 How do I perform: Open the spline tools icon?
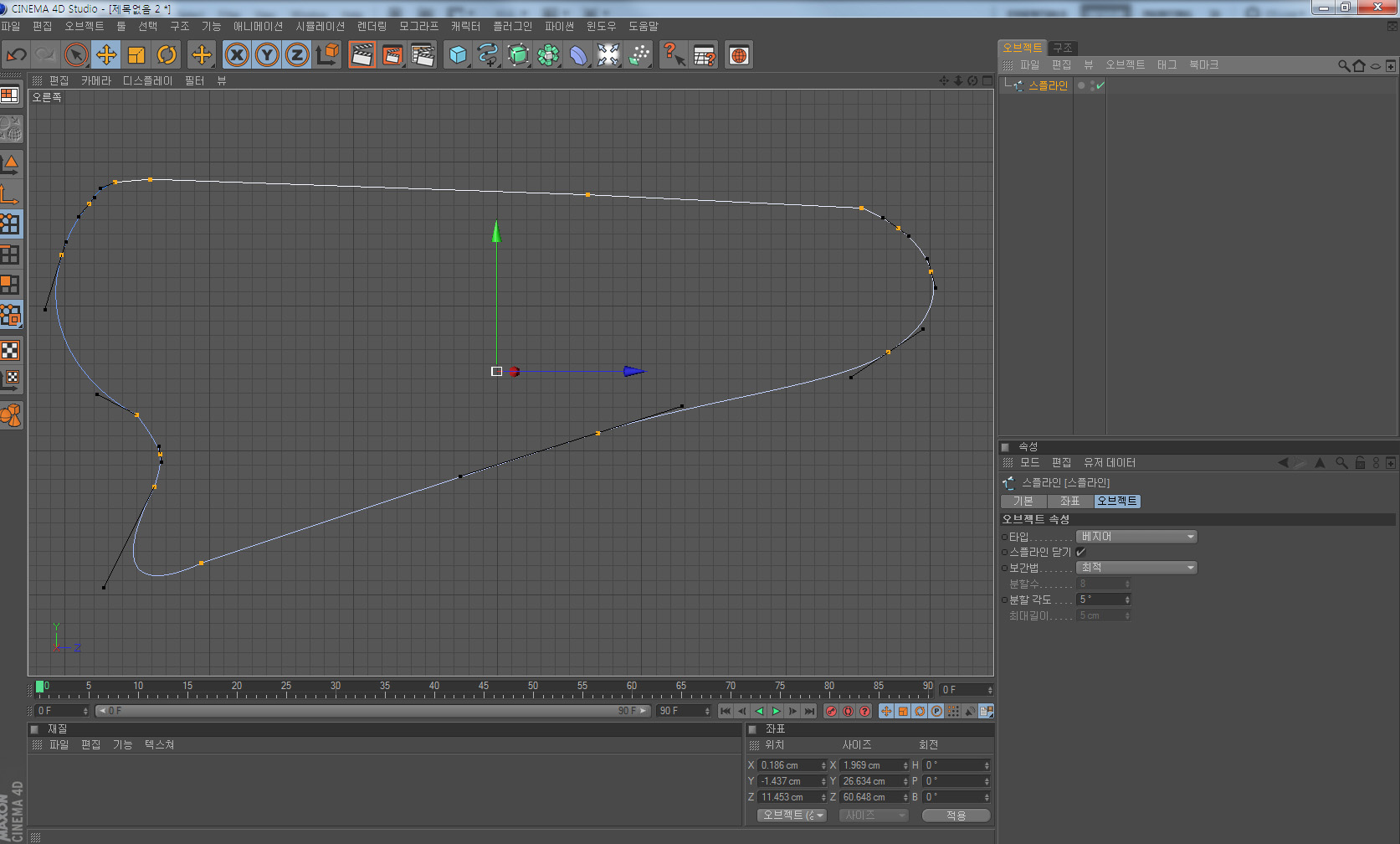pyautogui.click(x=488, y=55)
